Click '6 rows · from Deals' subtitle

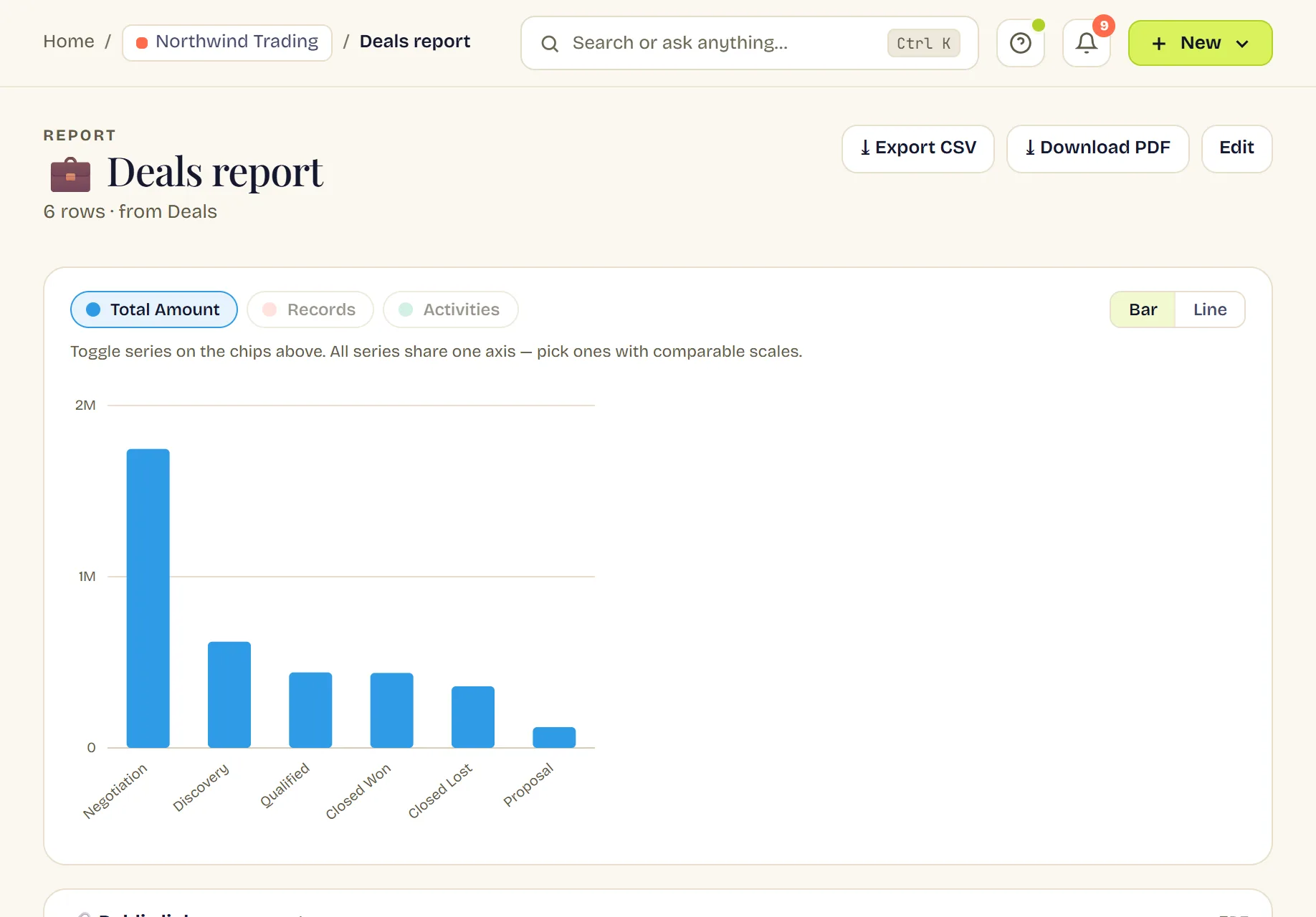coord(130,212)
